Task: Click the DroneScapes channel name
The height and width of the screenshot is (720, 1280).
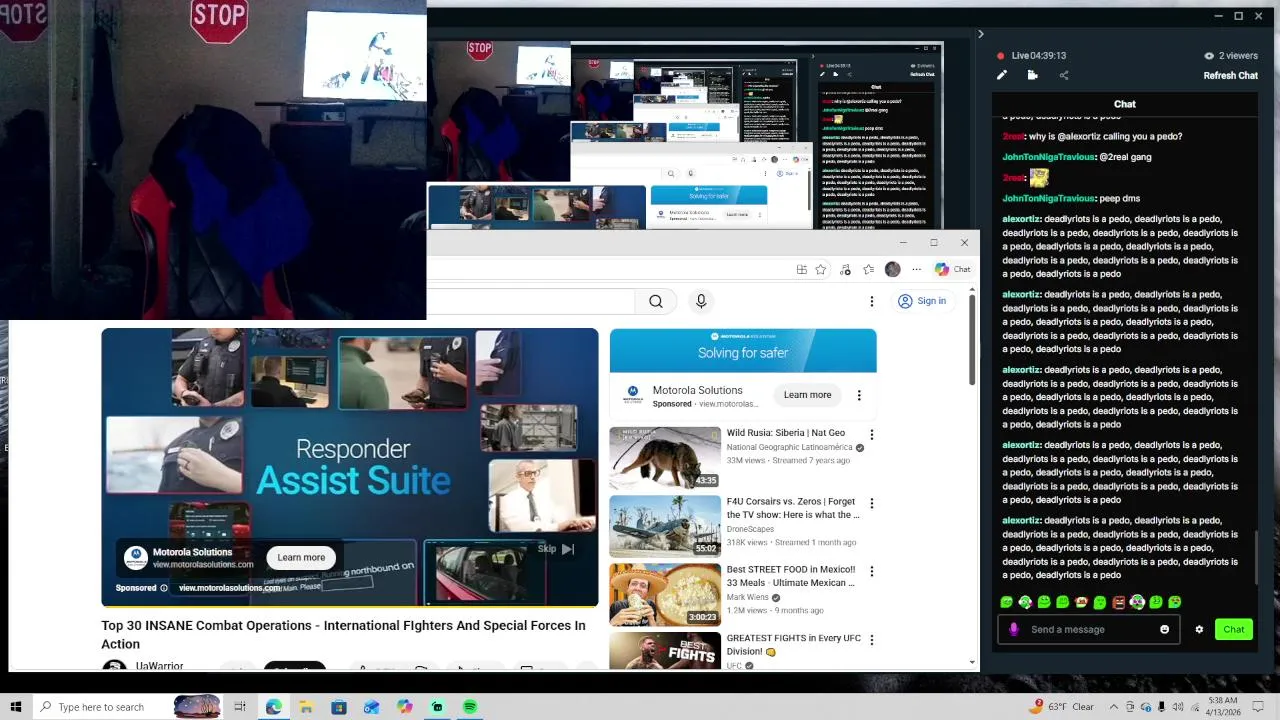Action: [750, 529]
